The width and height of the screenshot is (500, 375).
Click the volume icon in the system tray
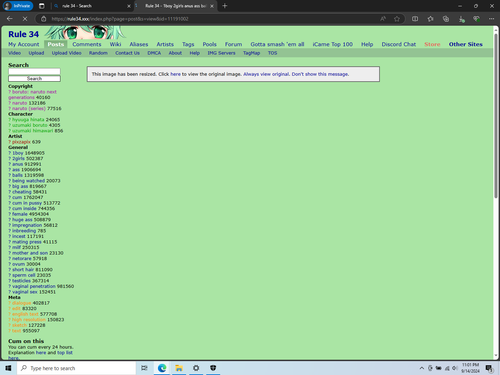click(x=455, y=368)
